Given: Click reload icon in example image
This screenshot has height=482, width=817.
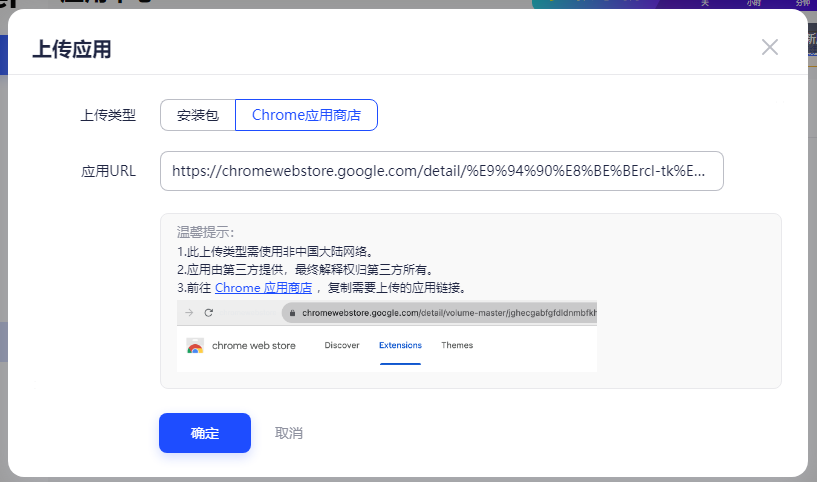Looking at the screenshot, I should click(x=209, y=313).
